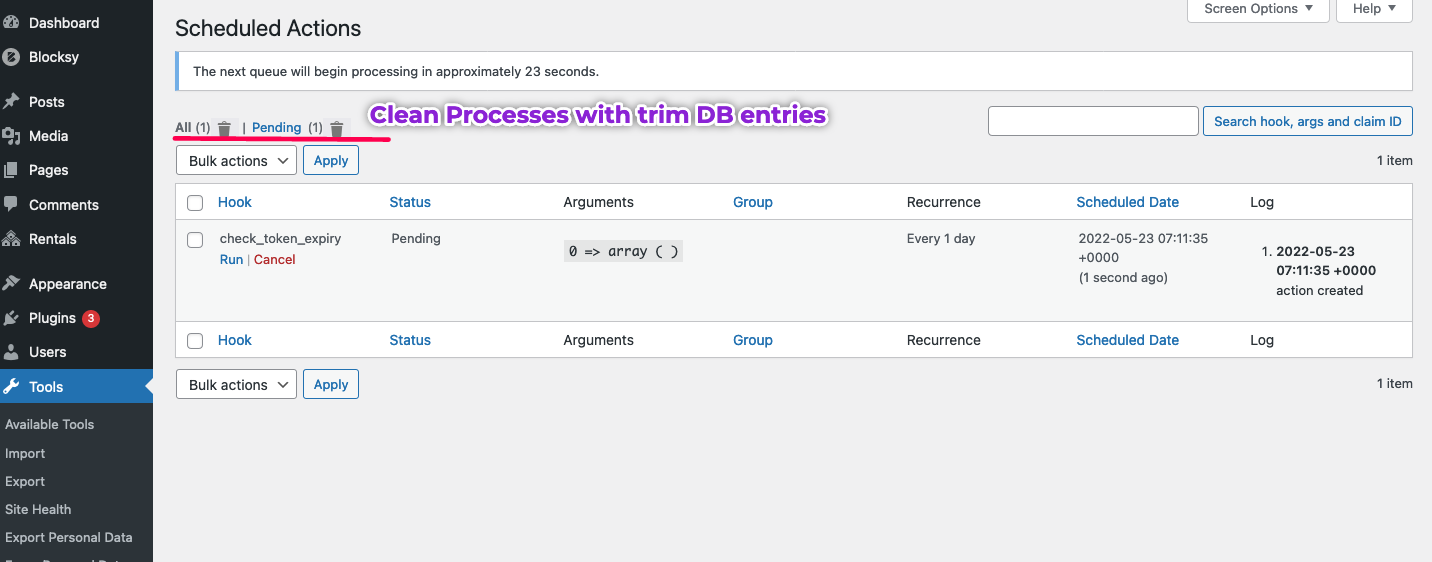This screenshot has width=1432, height=562.
Task: Select the check_token_expiry row checkbox
Action: (195, 240)
